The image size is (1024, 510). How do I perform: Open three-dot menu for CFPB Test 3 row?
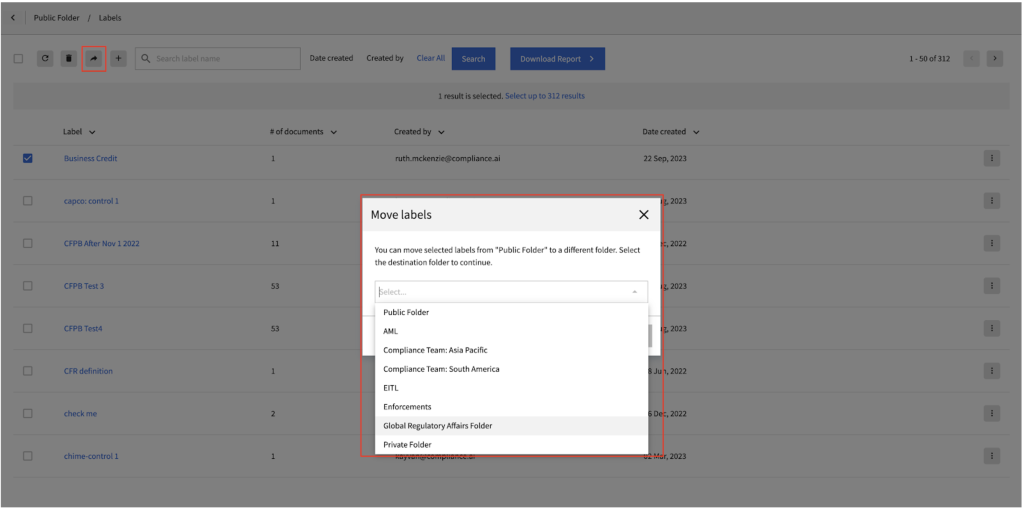point(991,286)
